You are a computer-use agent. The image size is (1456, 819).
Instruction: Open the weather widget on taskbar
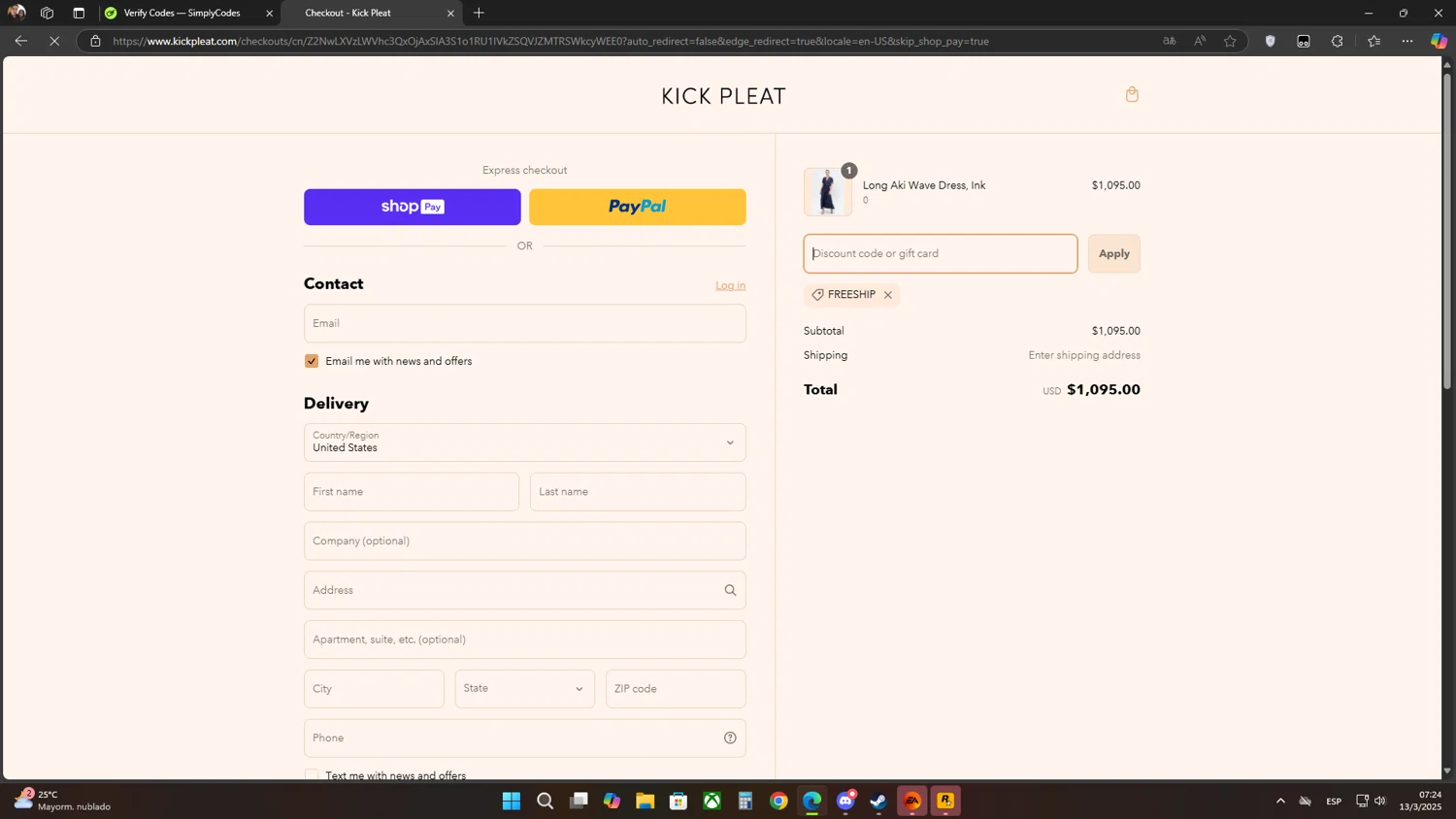[62, 801]
